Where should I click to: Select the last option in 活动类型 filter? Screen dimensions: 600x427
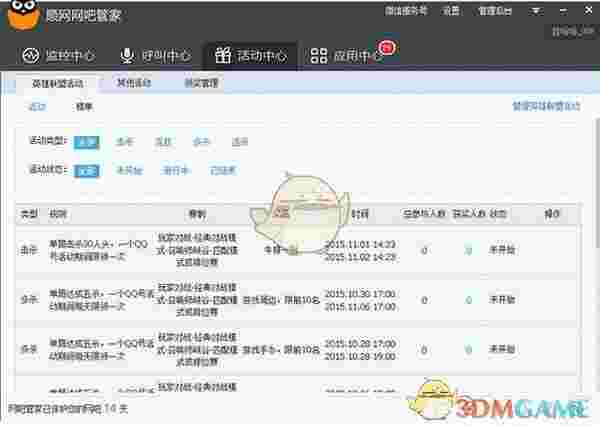click(240, 142)
